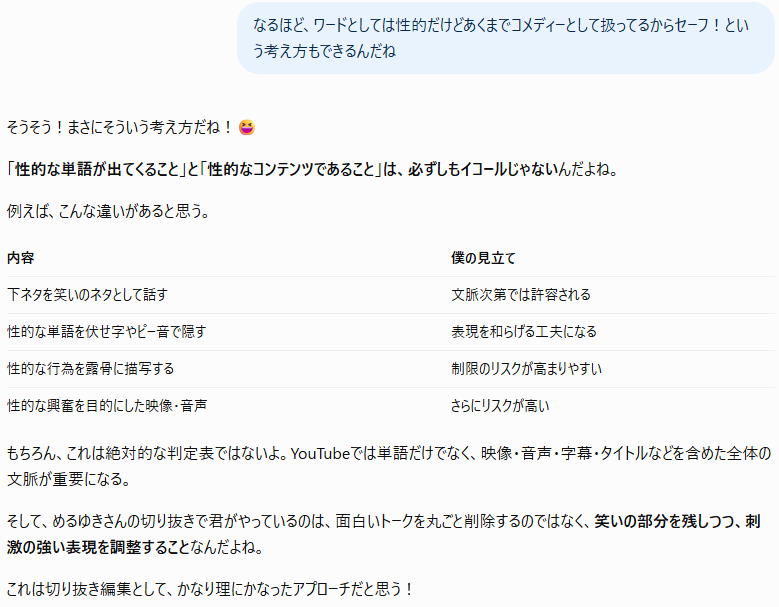
Task: Click table header 僕の見立て
Action: (x=483, y=258)
